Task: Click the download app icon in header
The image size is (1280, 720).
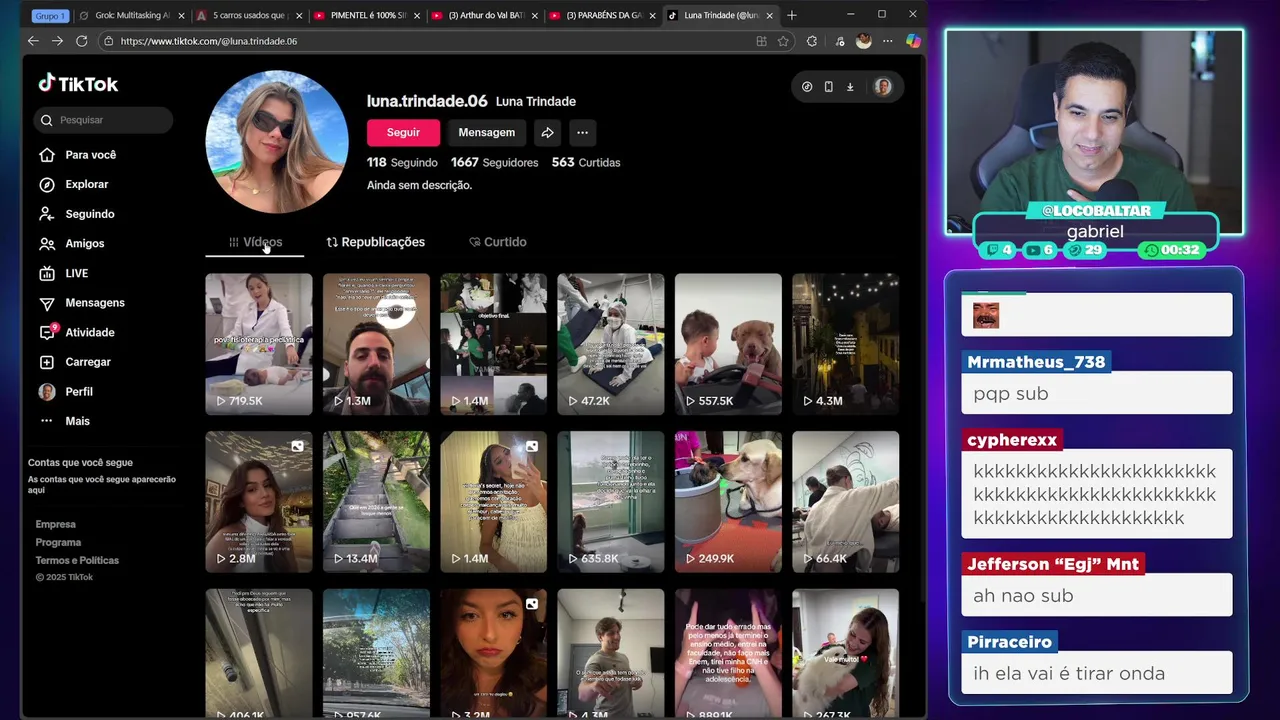Action: [x=850, y=87]
